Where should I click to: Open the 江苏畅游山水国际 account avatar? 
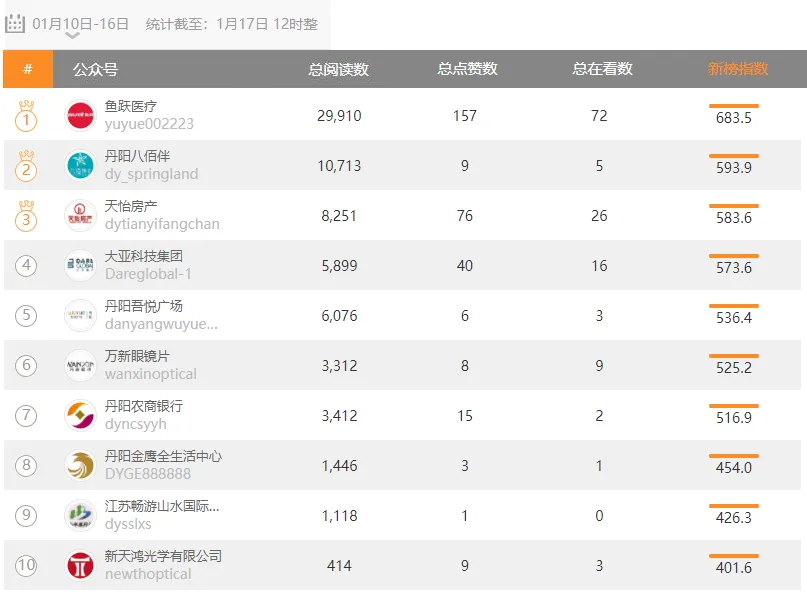80,515
